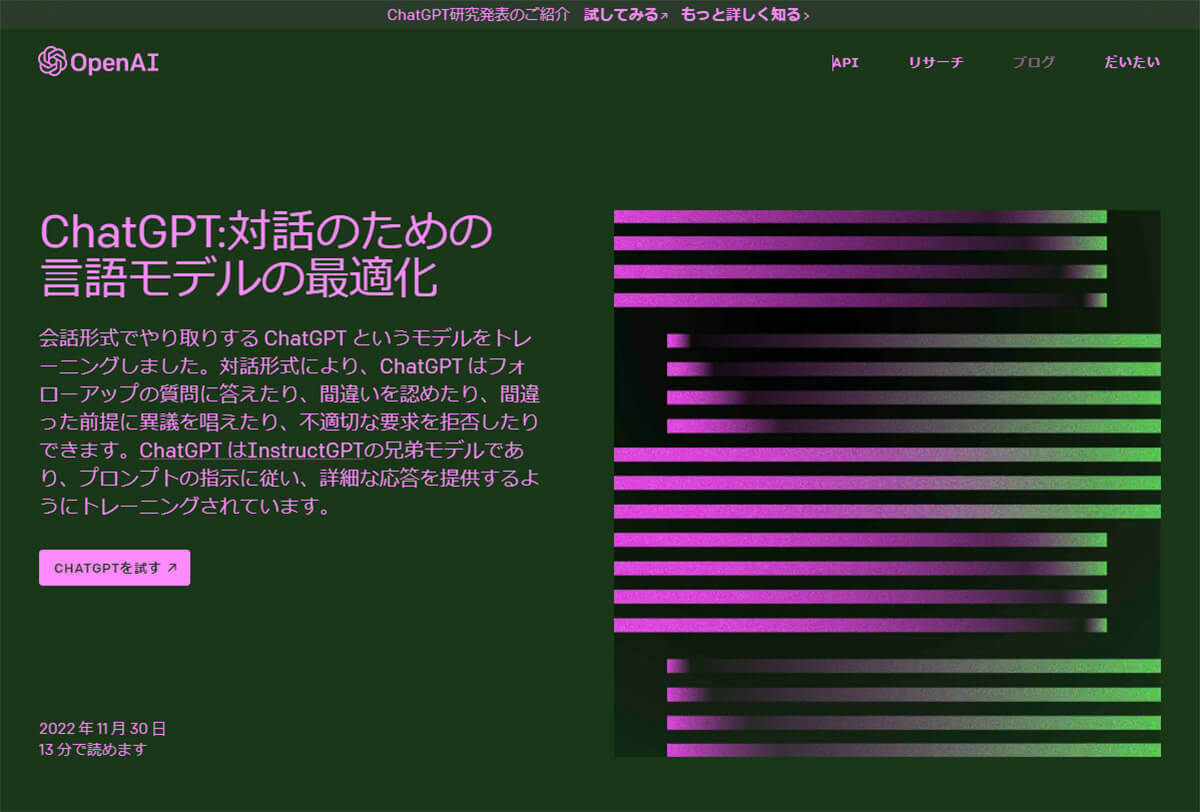Click the date 2022年11月30日

pyautogui.click(x=103, y=728)
